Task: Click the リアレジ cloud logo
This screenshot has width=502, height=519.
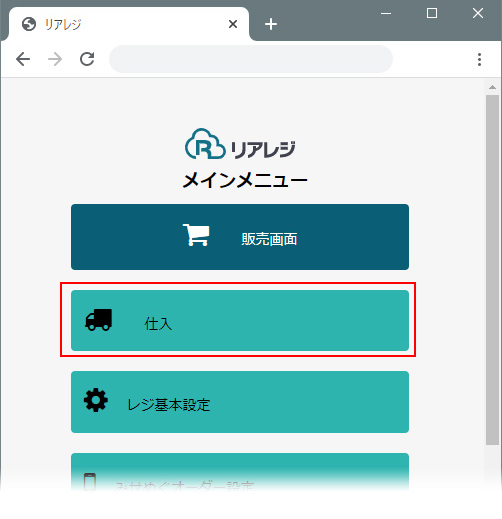Action: 240,144
